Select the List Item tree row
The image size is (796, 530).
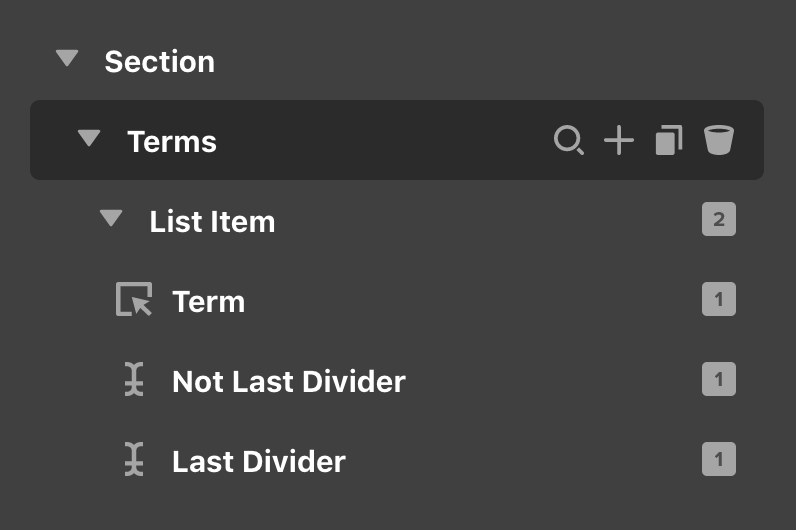[212, 221]
